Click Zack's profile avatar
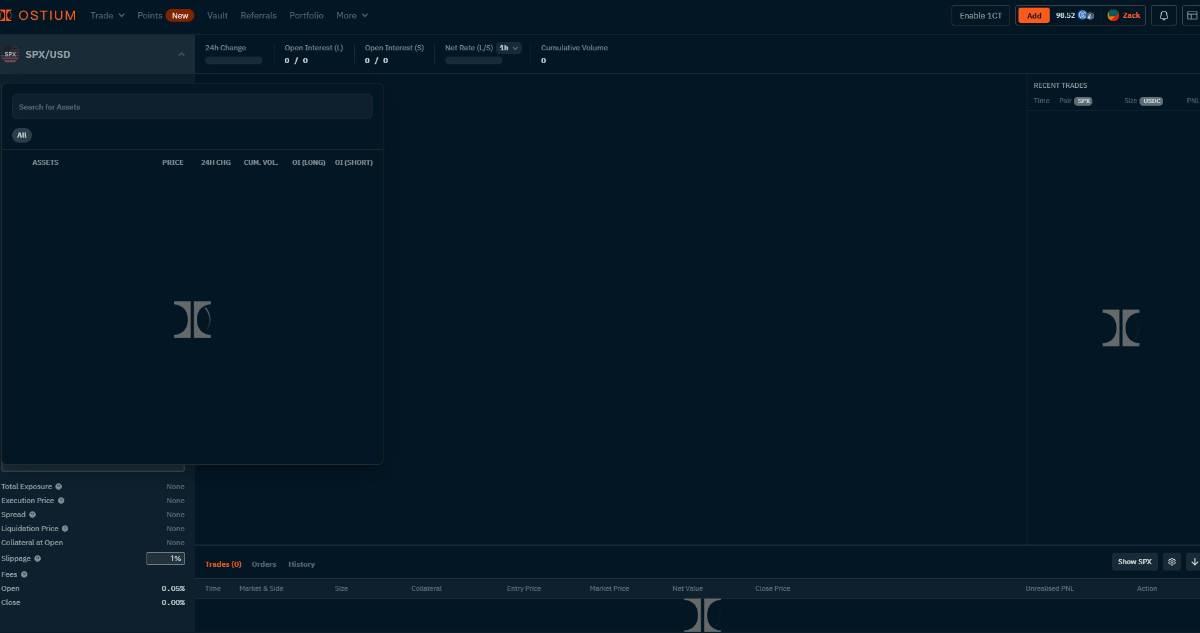 [1113, 15]
